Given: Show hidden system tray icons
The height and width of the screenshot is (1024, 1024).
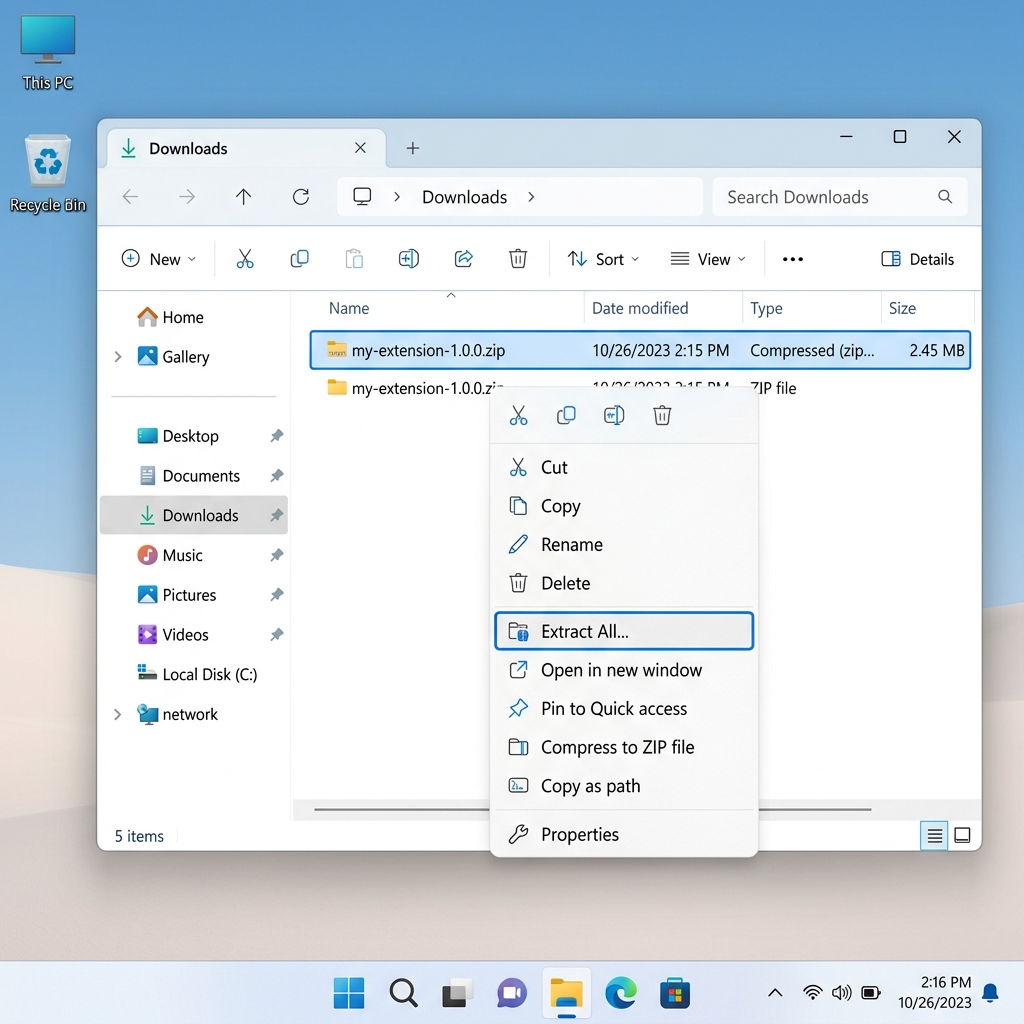Looking at the screenshot, I should click(775, 993).
